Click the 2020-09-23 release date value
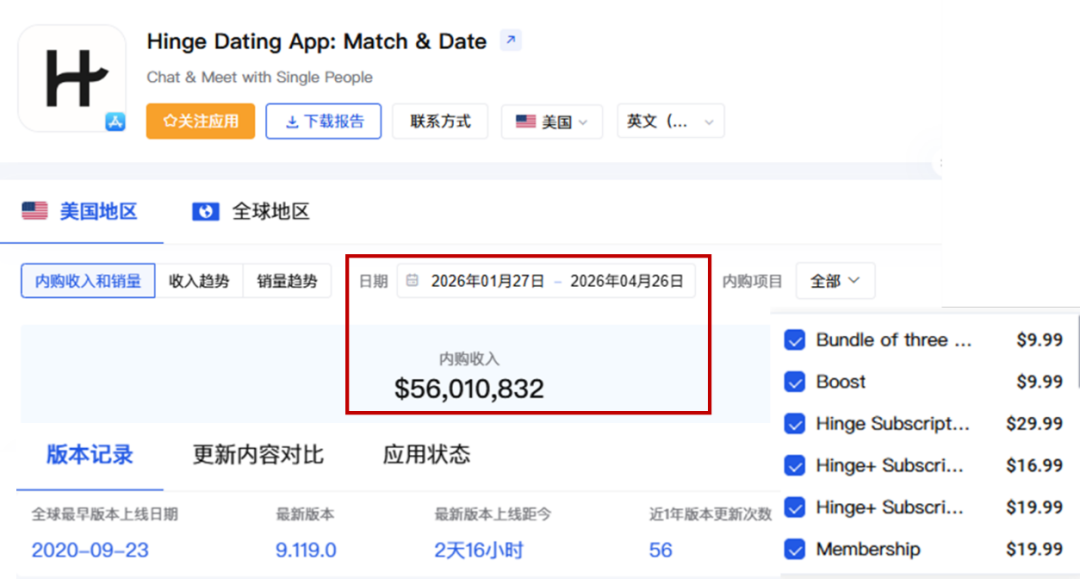Viewport: 1080px width, 579px height. 90,549
